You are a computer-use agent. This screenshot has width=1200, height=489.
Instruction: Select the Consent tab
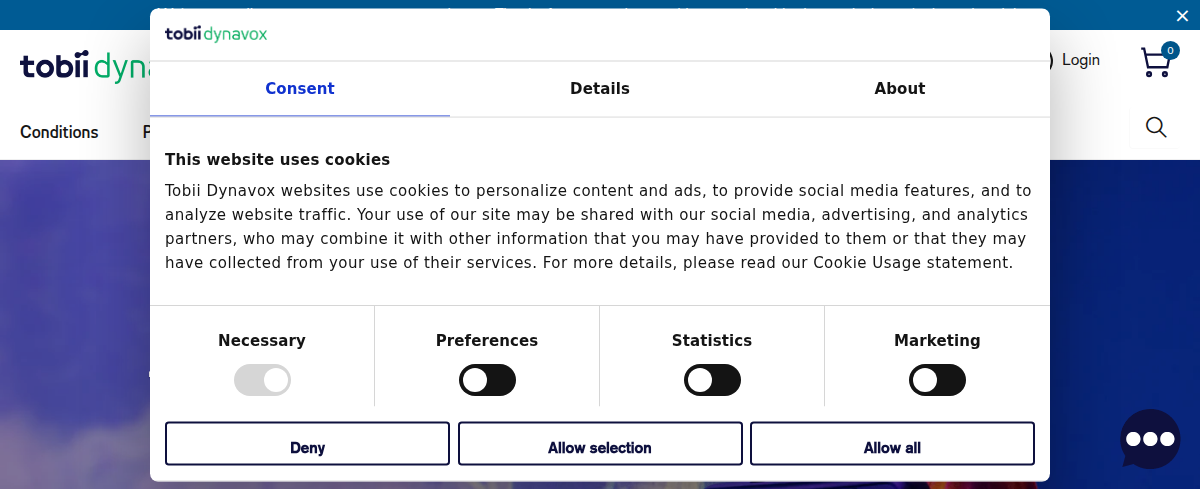[300, 89]
